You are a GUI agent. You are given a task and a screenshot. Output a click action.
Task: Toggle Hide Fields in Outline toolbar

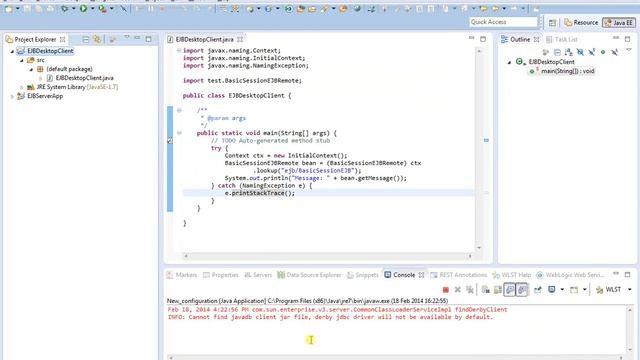580,52
